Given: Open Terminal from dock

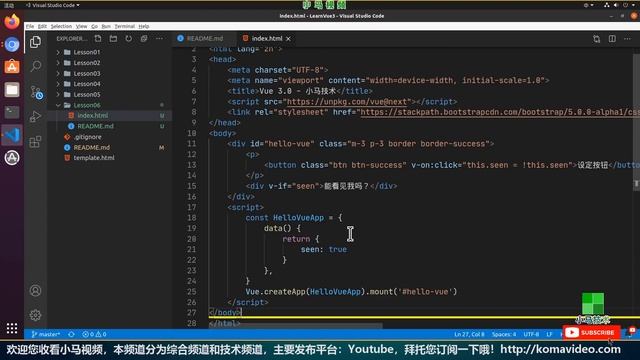Looking at the screenshot, I should (x=12, y=112).
